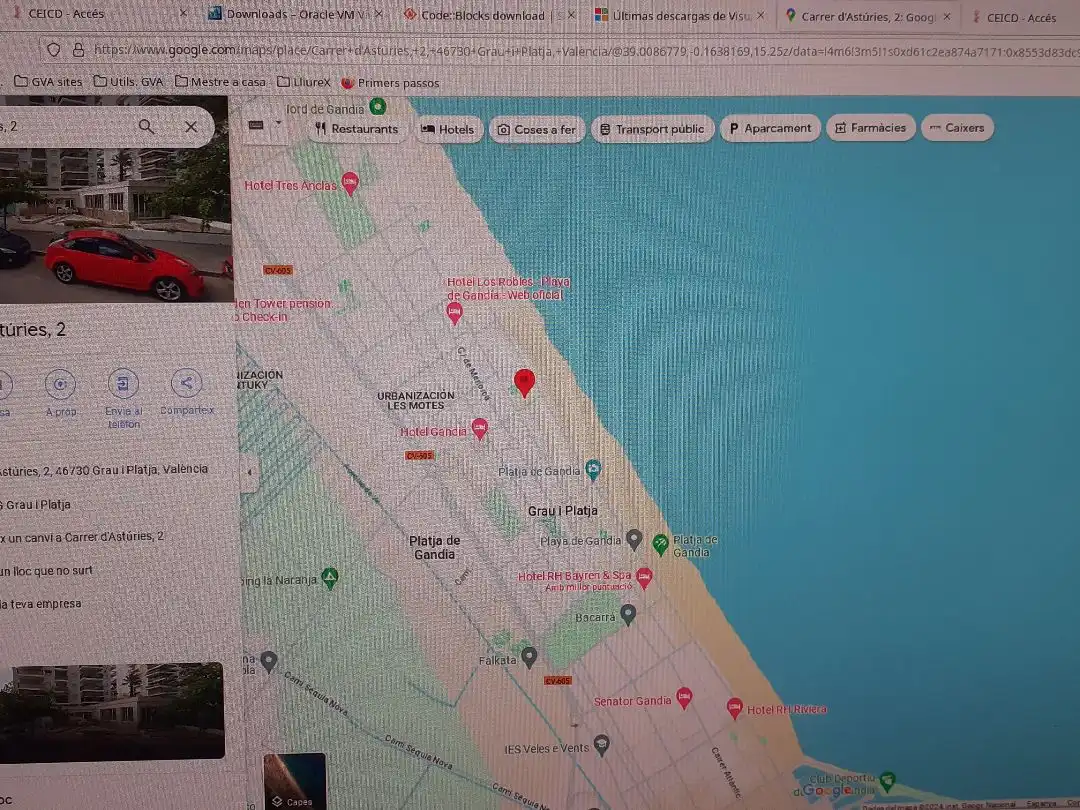Open the LliureX bookmarks folder
Viewport: 1080px width, 810px height.
pyautogui.click(x=304, y=82)
